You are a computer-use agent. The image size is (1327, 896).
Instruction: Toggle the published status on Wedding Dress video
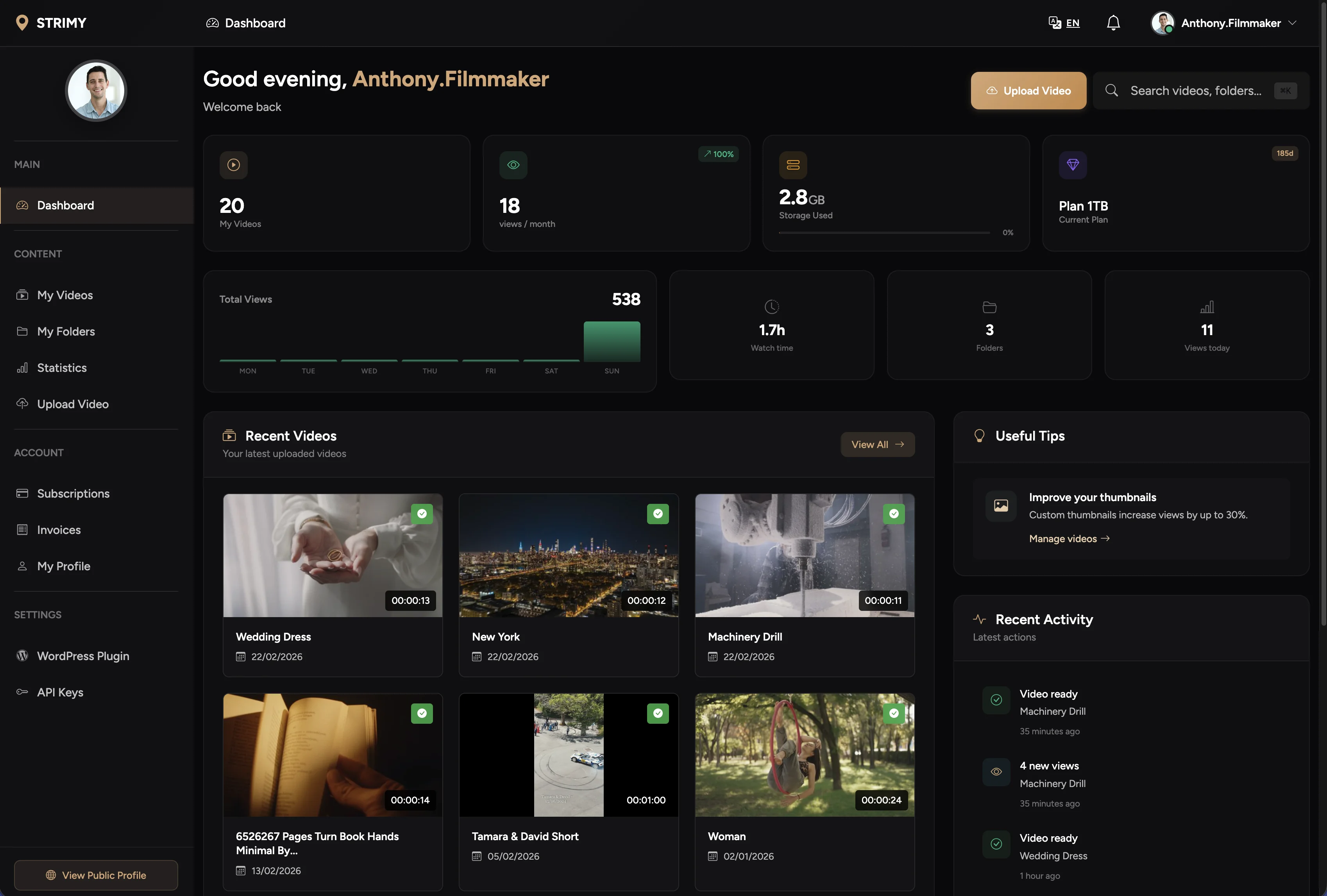coord(421,514)
